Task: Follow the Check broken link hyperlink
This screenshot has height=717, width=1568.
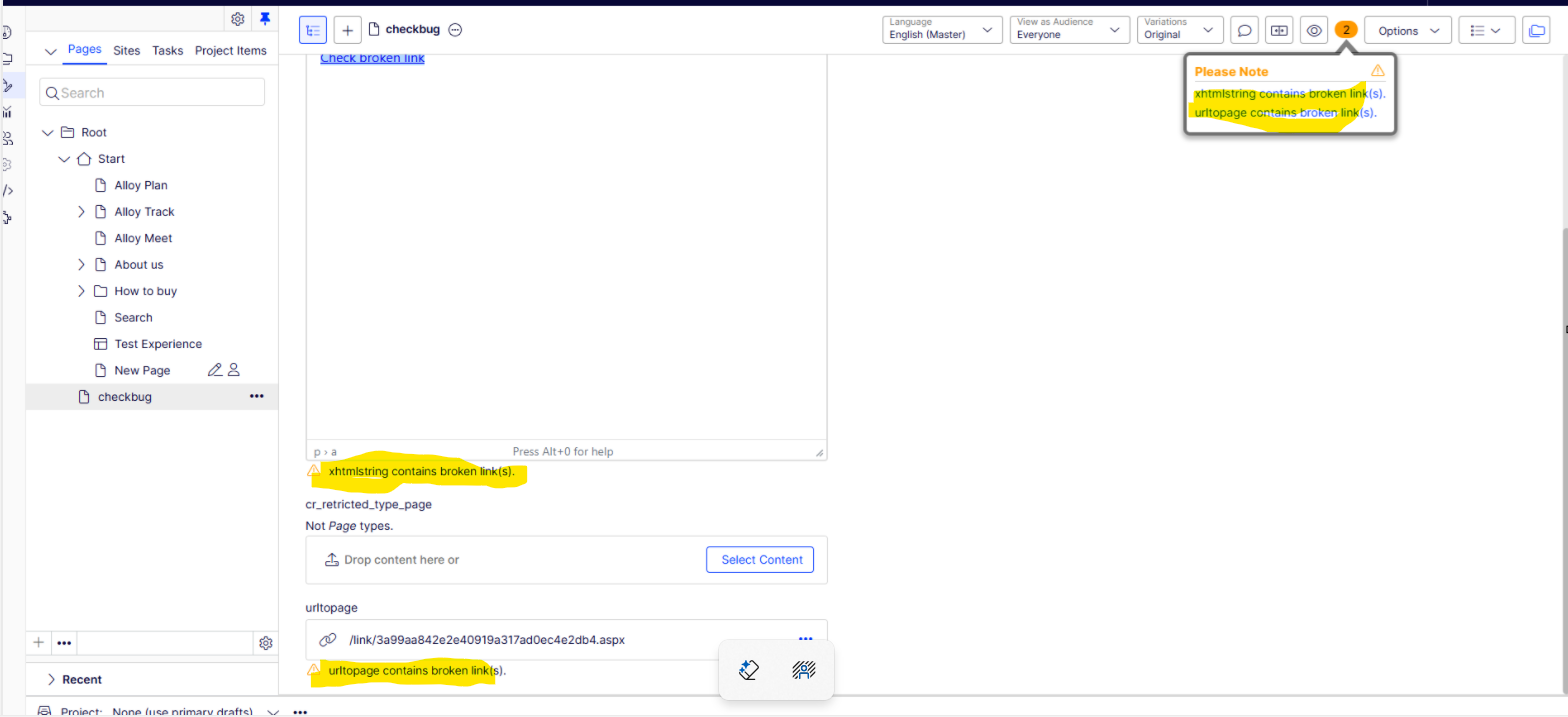Action: coord(372,58)
